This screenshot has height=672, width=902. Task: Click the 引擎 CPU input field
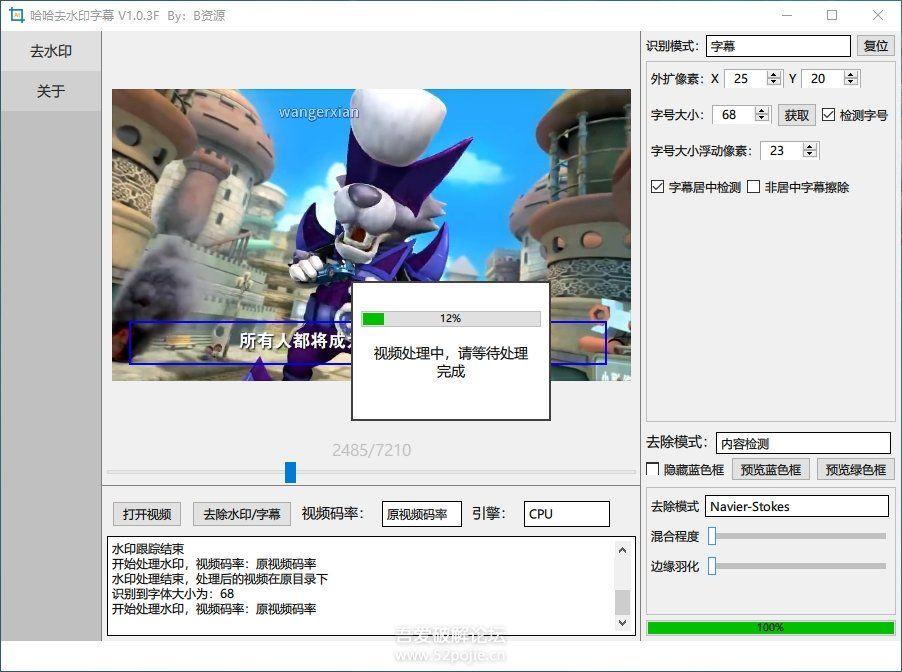pos(566,513)
